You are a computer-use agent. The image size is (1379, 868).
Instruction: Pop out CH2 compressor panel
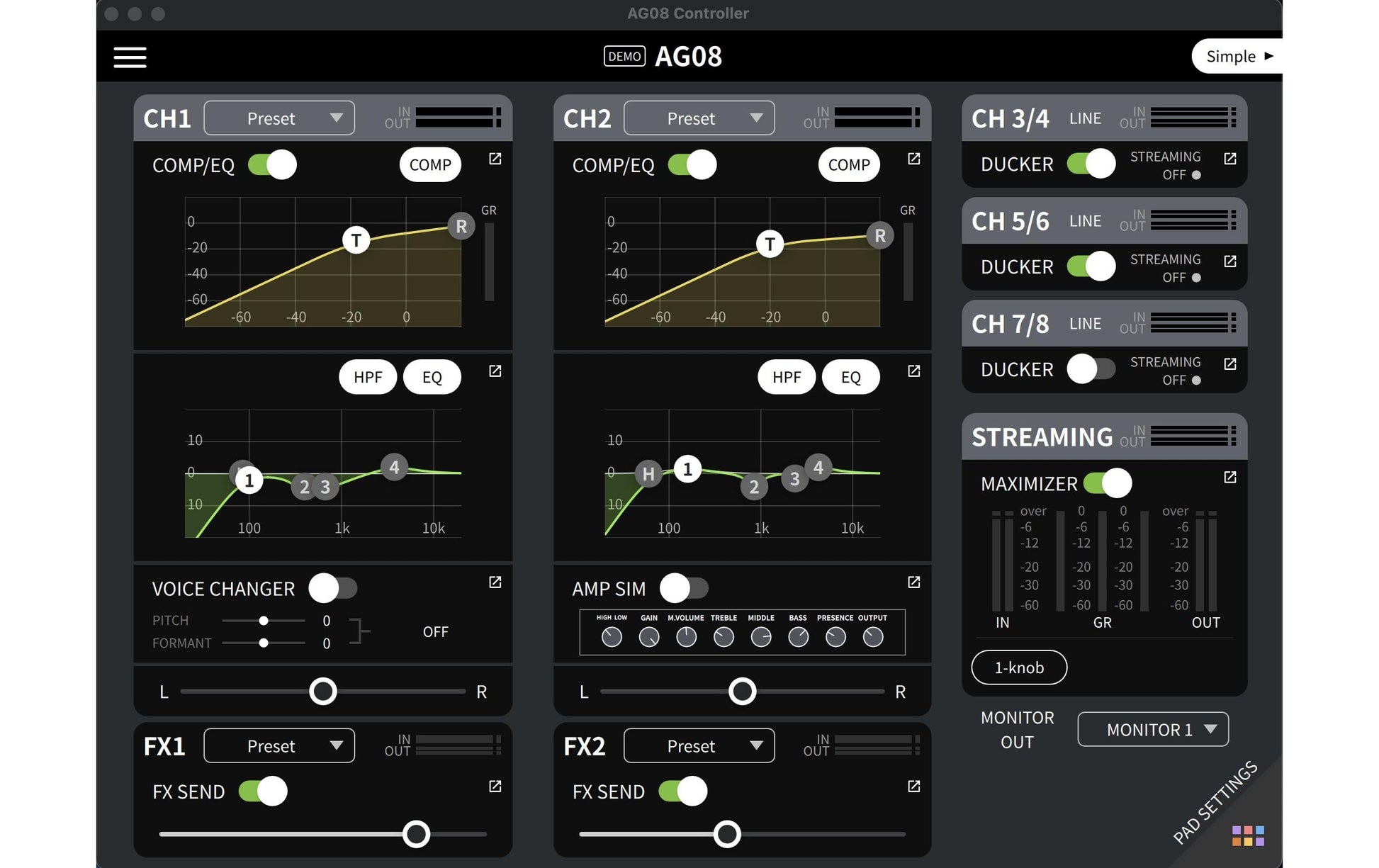[x=914, y=159]
